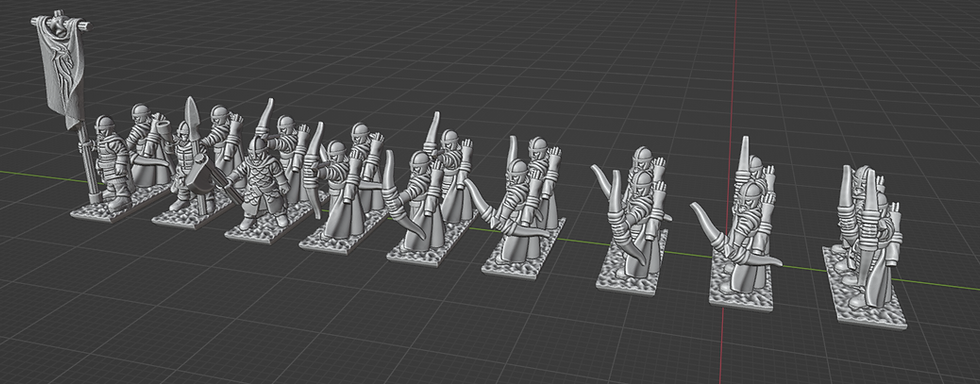The image size is (980, 384).
Task: Select the scale-armored commander figure
Action: coord(259,182)
